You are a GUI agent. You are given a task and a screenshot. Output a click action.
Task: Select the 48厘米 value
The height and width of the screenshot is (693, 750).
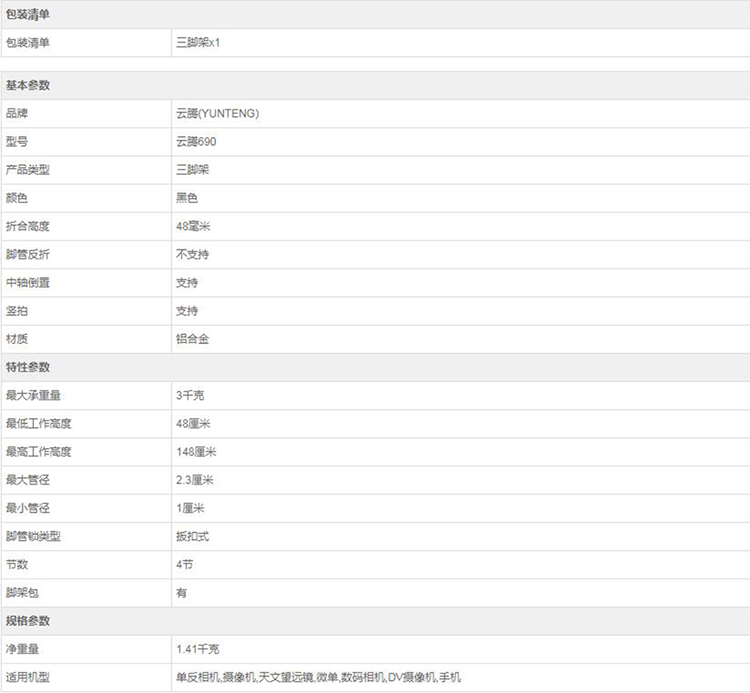[x=193, y=424]
